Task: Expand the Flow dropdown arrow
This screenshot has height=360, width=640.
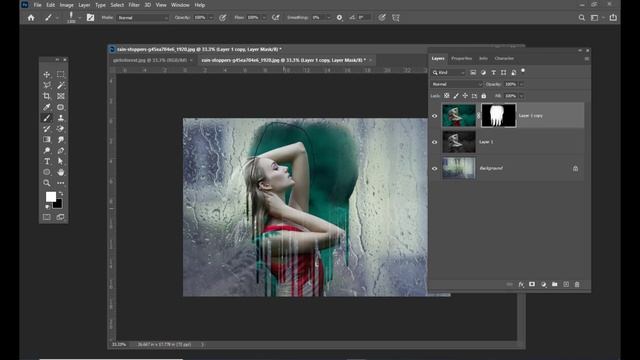Action: pos(264,18)
